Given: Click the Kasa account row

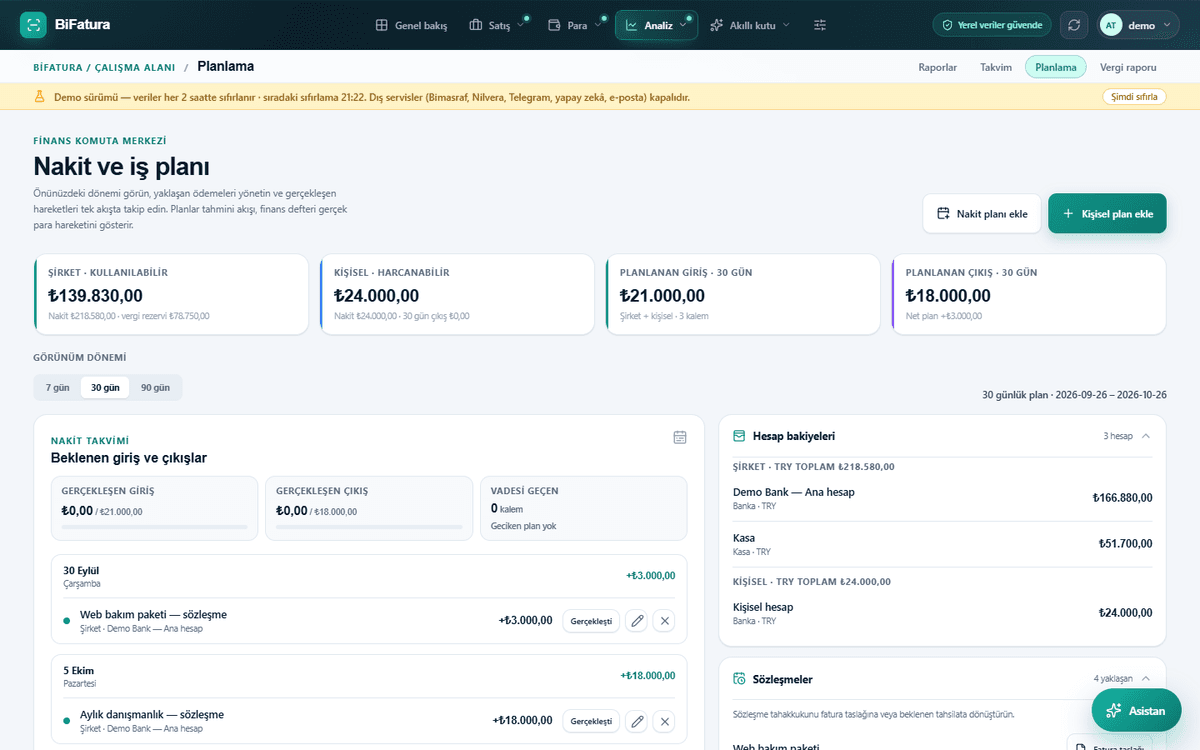Looking at the screenshot, I should pos(943,544).
